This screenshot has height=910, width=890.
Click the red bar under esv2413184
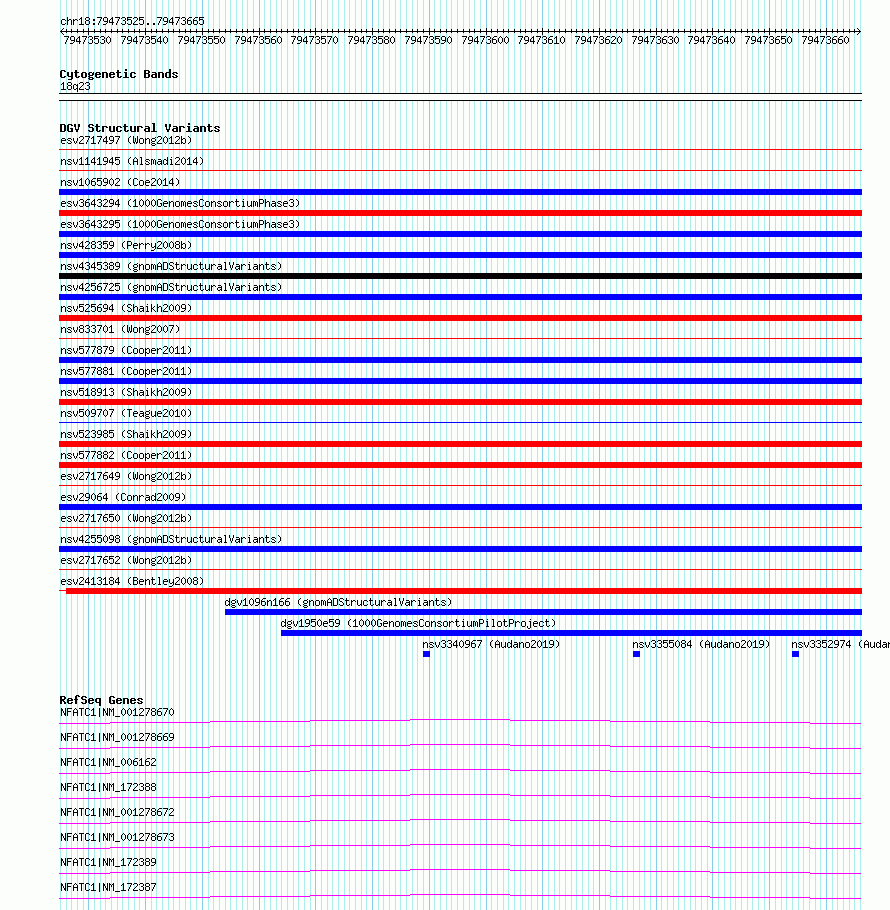tap(464, 591)
